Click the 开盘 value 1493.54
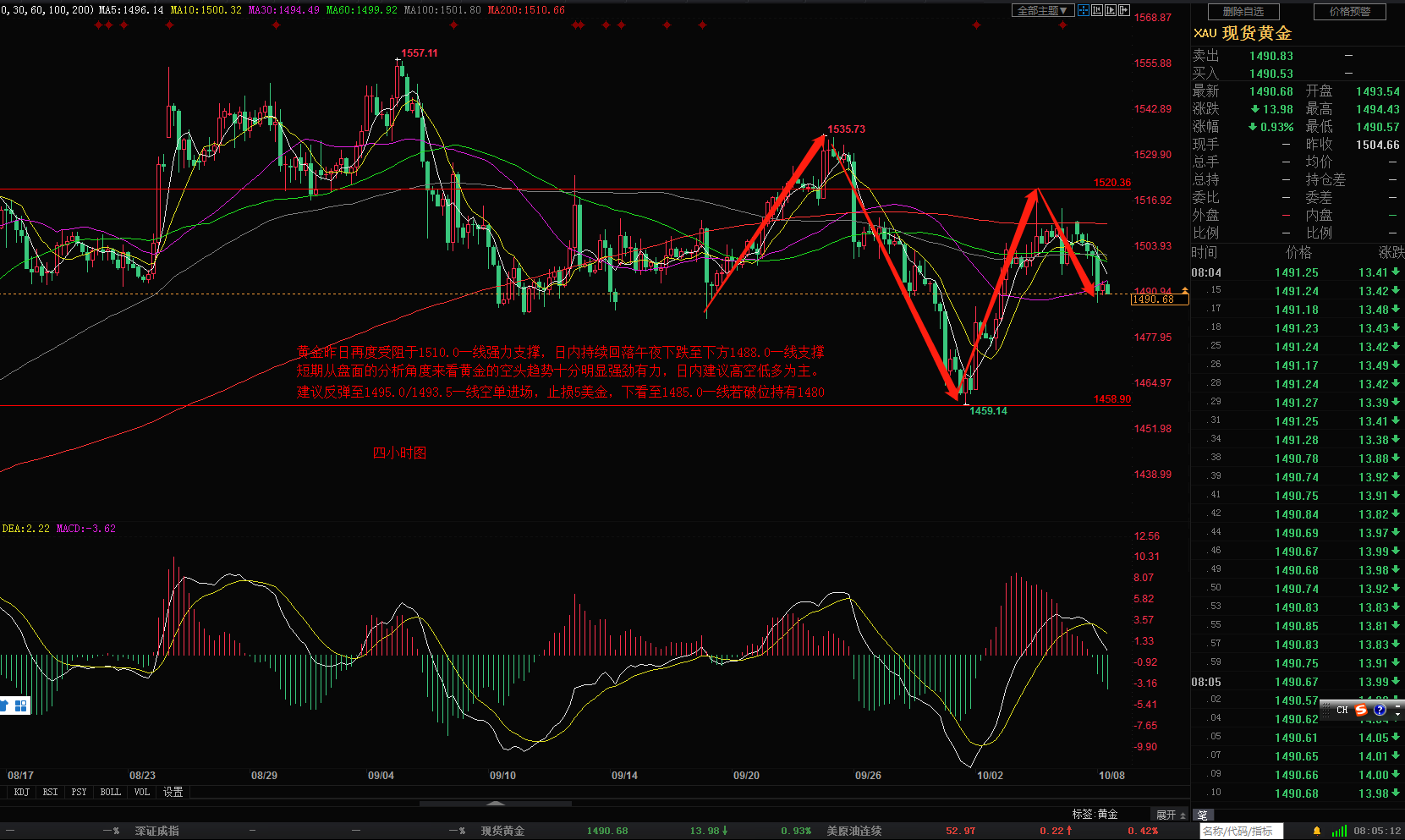This screenshot has height=840, width=1405. click(1378, 91)
